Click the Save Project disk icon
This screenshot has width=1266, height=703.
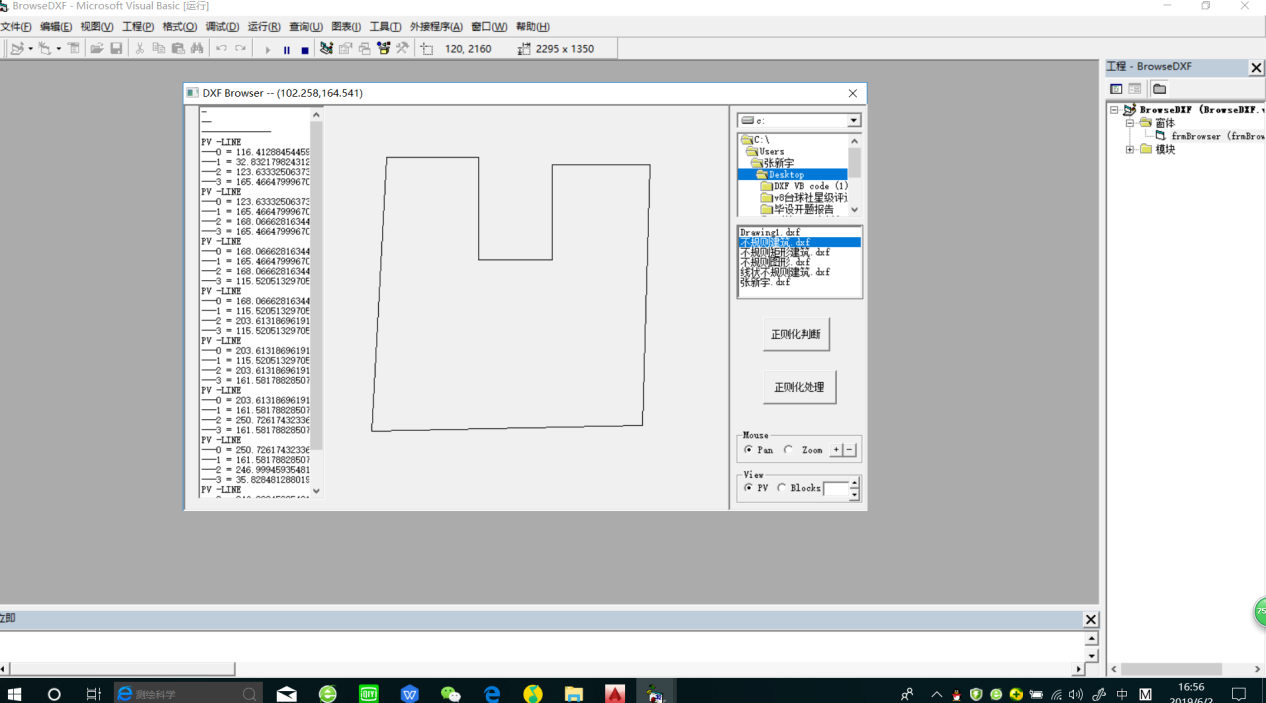pos(116,48)
